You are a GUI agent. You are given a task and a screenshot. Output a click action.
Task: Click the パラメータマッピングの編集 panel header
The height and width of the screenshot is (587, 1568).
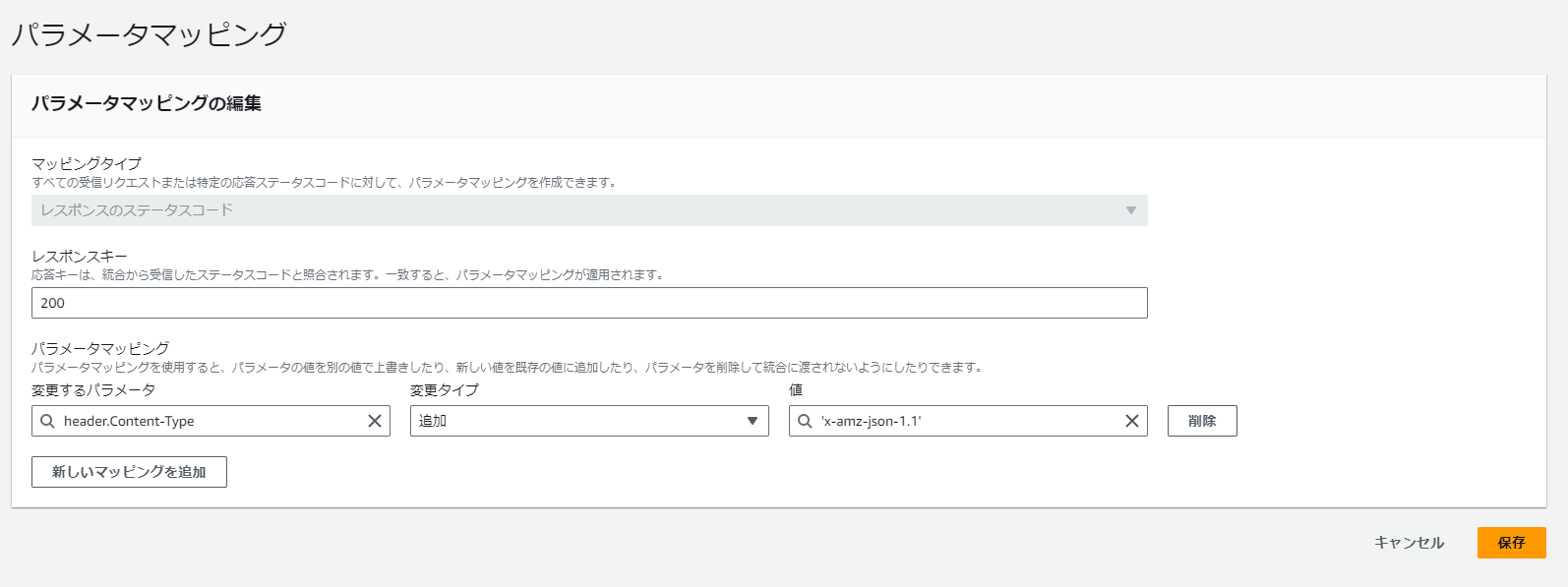[x=147, y=103]
